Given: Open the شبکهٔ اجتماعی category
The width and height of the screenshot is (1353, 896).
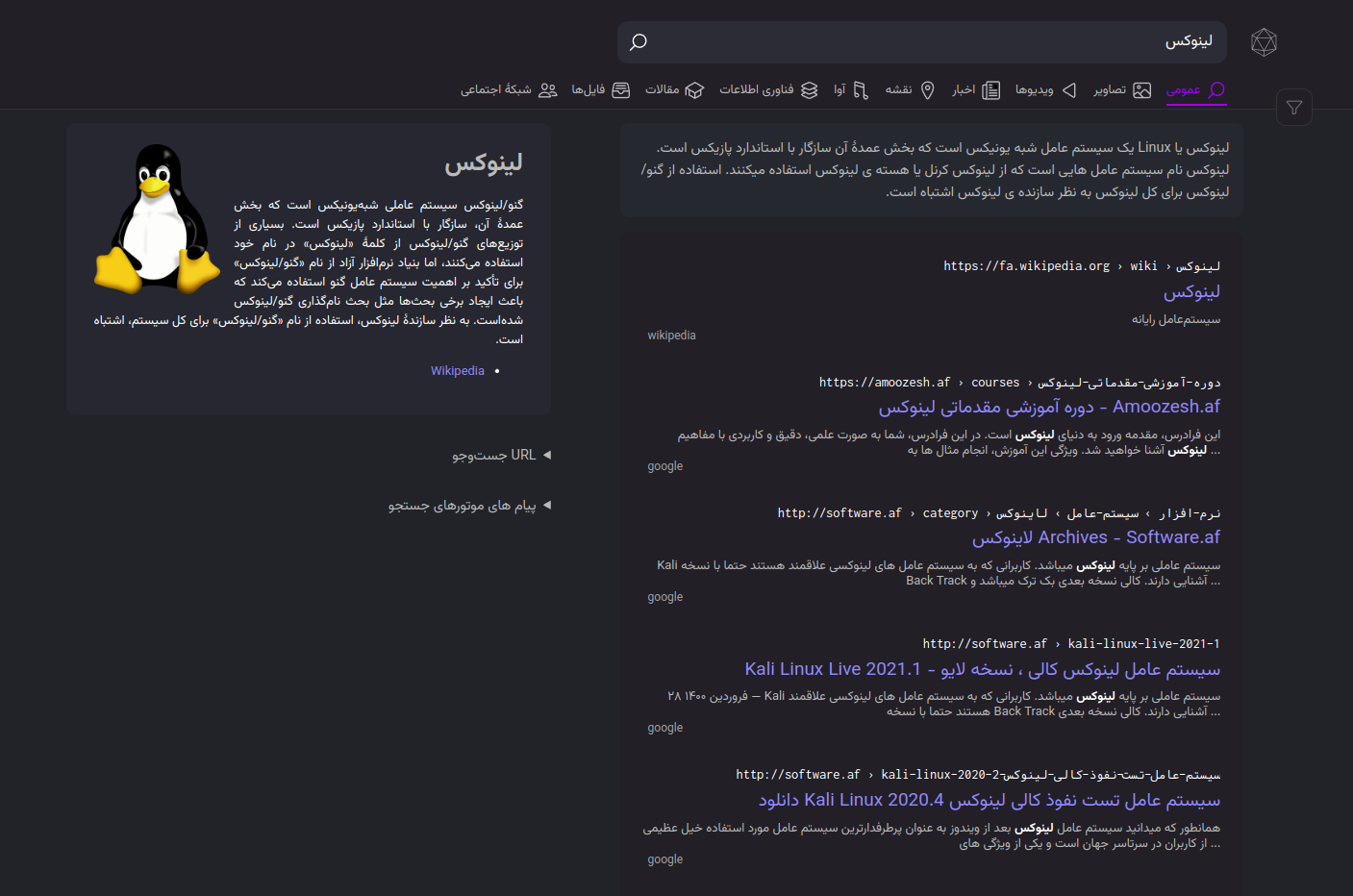Looking at the screenshot, I should coord(509,90).
